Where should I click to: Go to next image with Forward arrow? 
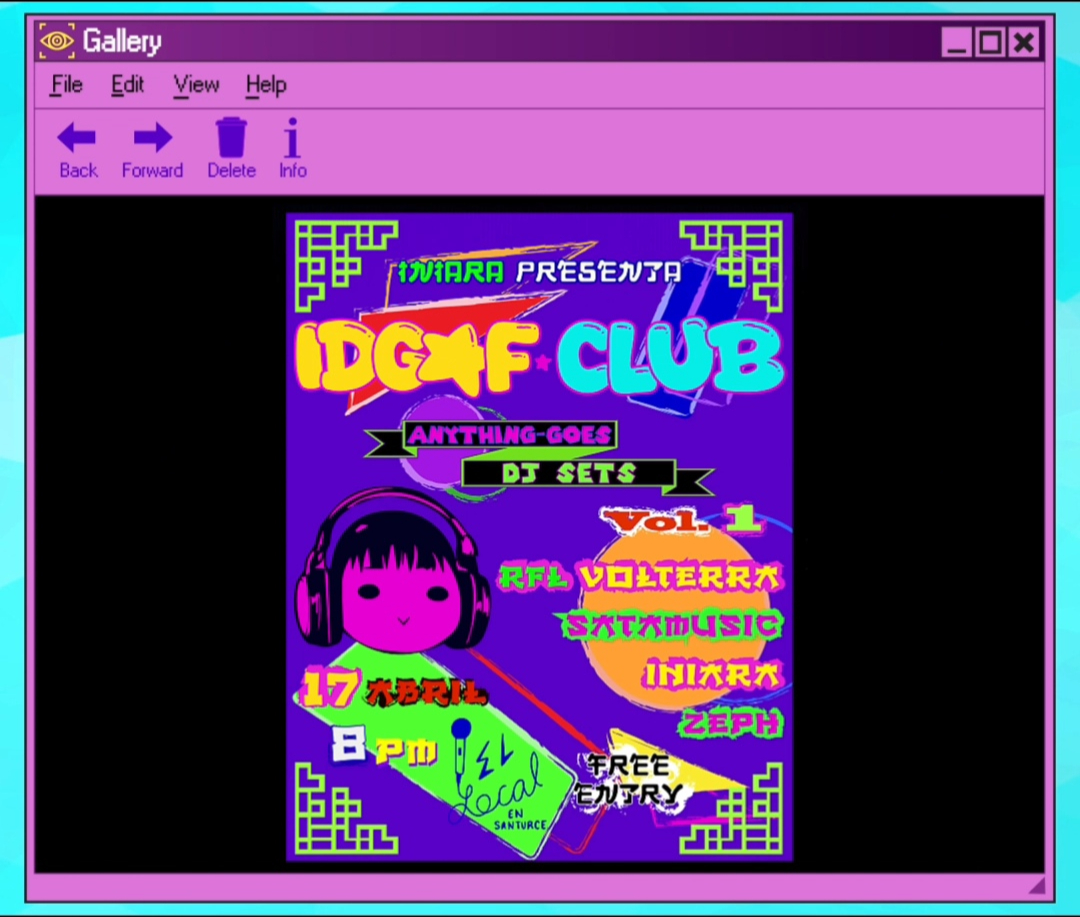coord(152,138)
